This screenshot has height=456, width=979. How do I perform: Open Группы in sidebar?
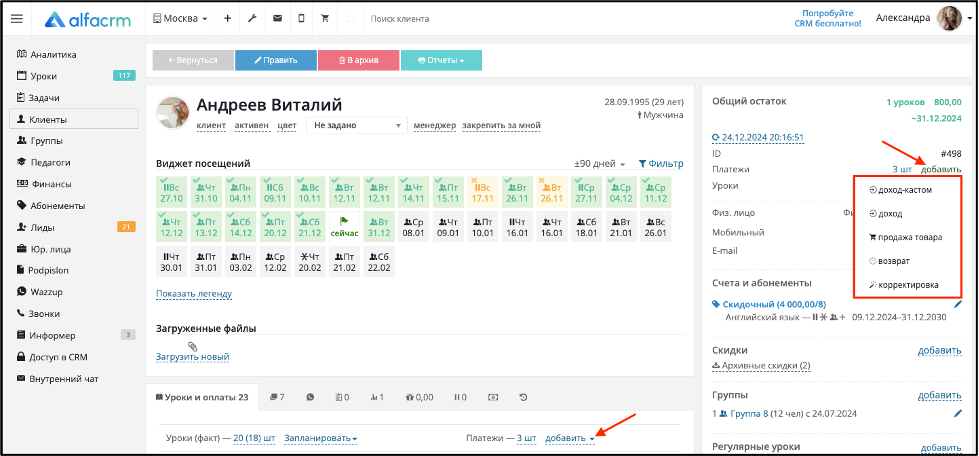pyautogui.click(x=46, y=141)
